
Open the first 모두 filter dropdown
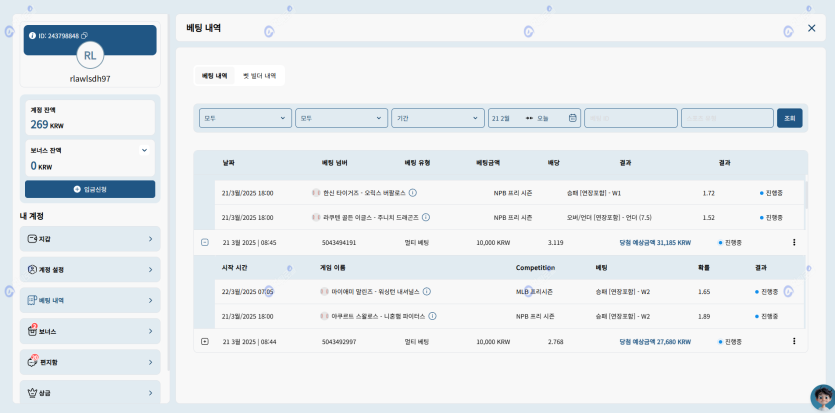tap(244, 118)
